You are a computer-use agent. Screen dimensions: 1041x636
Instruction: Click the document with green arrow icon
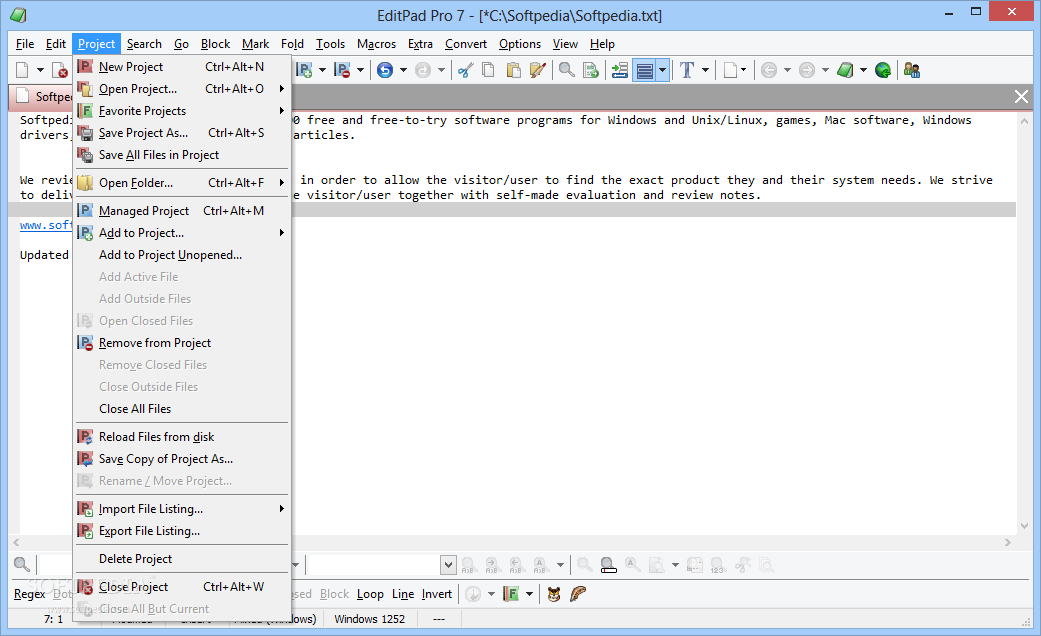click(x=591, y=70)
